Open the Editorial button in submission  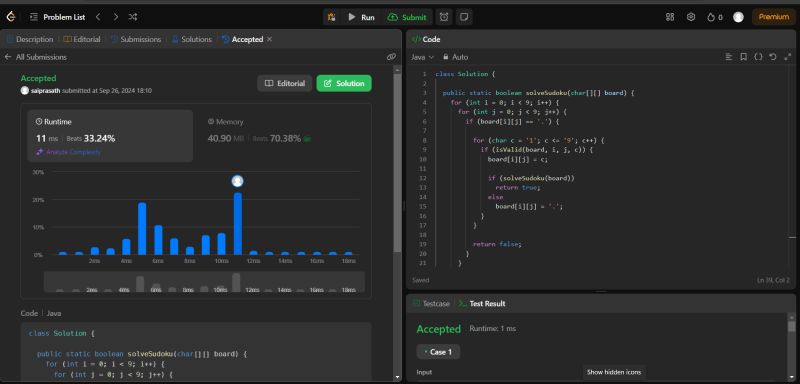click(285, 83)
